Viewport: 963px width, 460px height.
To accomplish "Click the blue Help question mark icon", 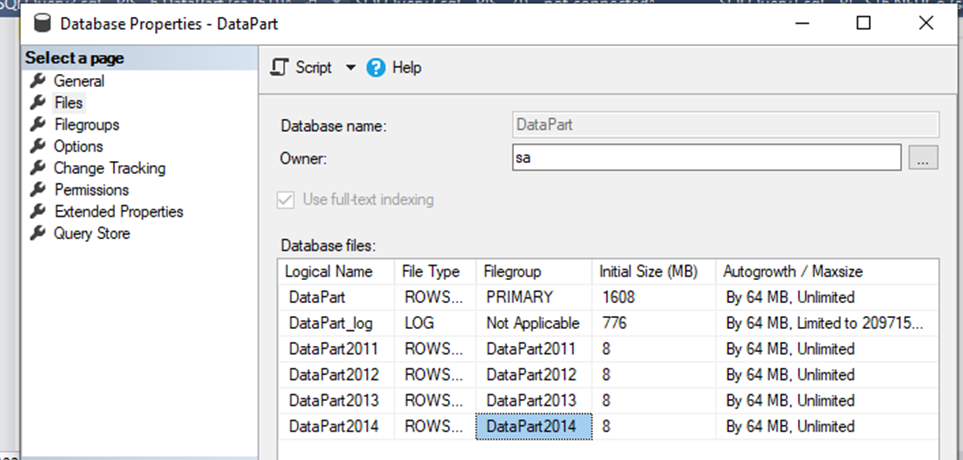I will 376,68.
